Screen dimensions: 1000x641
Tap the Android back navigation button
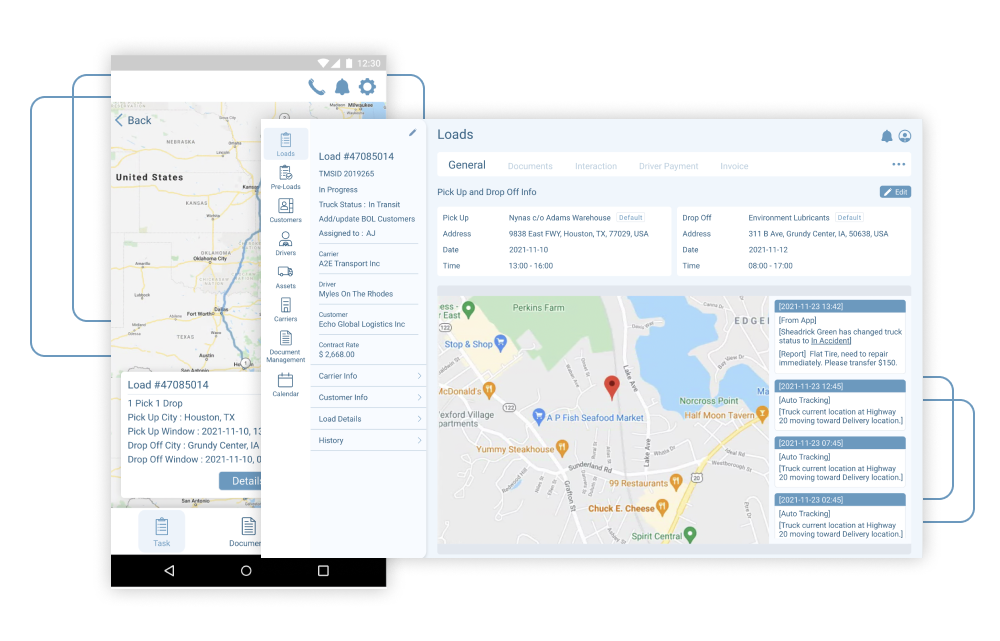point(169,570)
